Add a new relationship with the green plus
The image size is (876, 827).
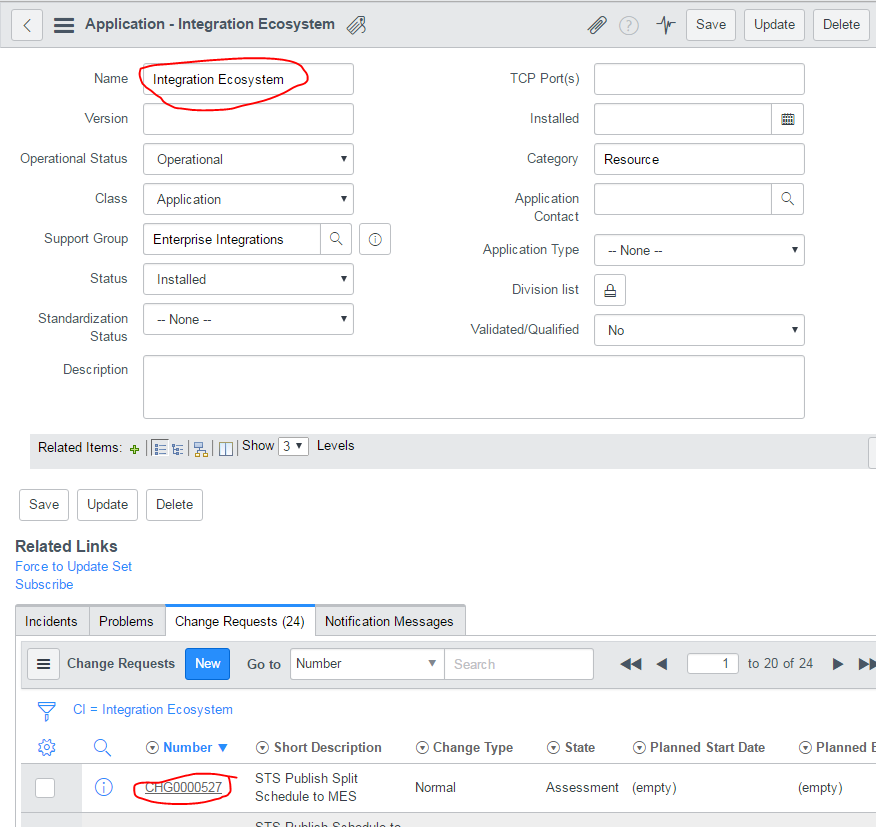[x=134, y=448]
